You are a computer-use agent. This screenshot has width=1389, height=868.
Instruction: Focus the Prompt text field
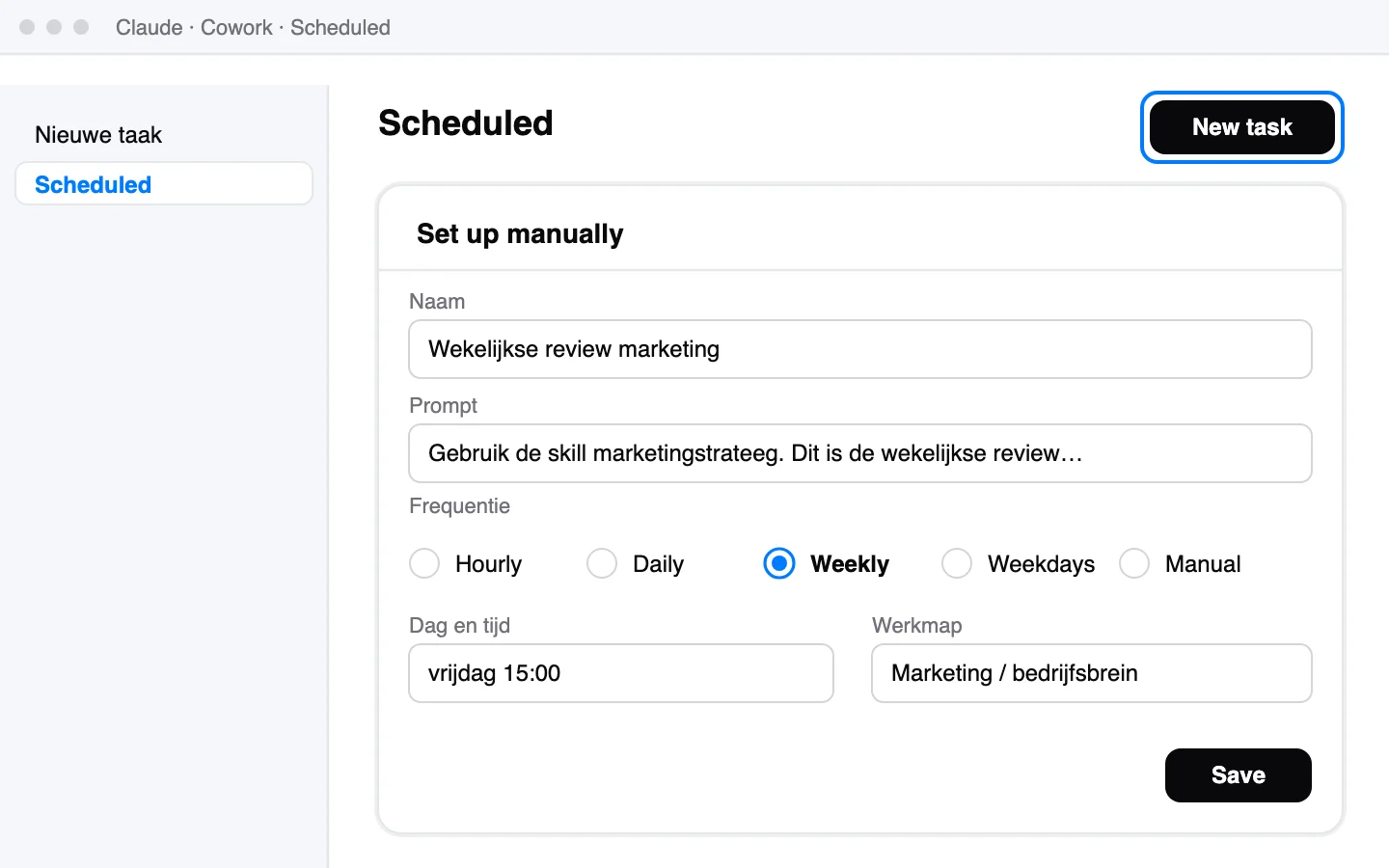click(x=860, y=453)
